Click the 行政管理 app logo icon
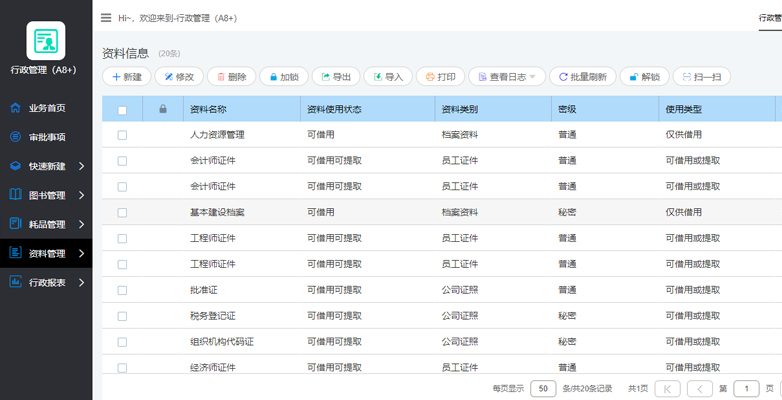Image resolution: width=782 pixels, height=400 pixels. (x=45, y=41)
